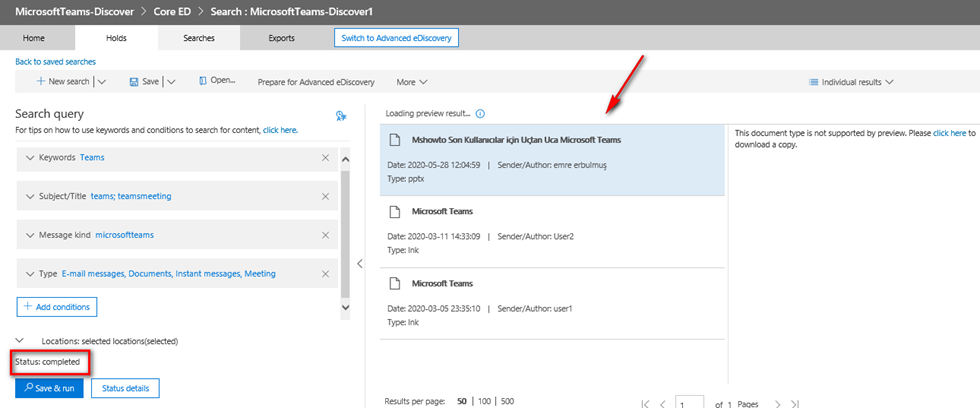
Task: Select the Microsoft Teams result by user1
Action: coord(552,304)
